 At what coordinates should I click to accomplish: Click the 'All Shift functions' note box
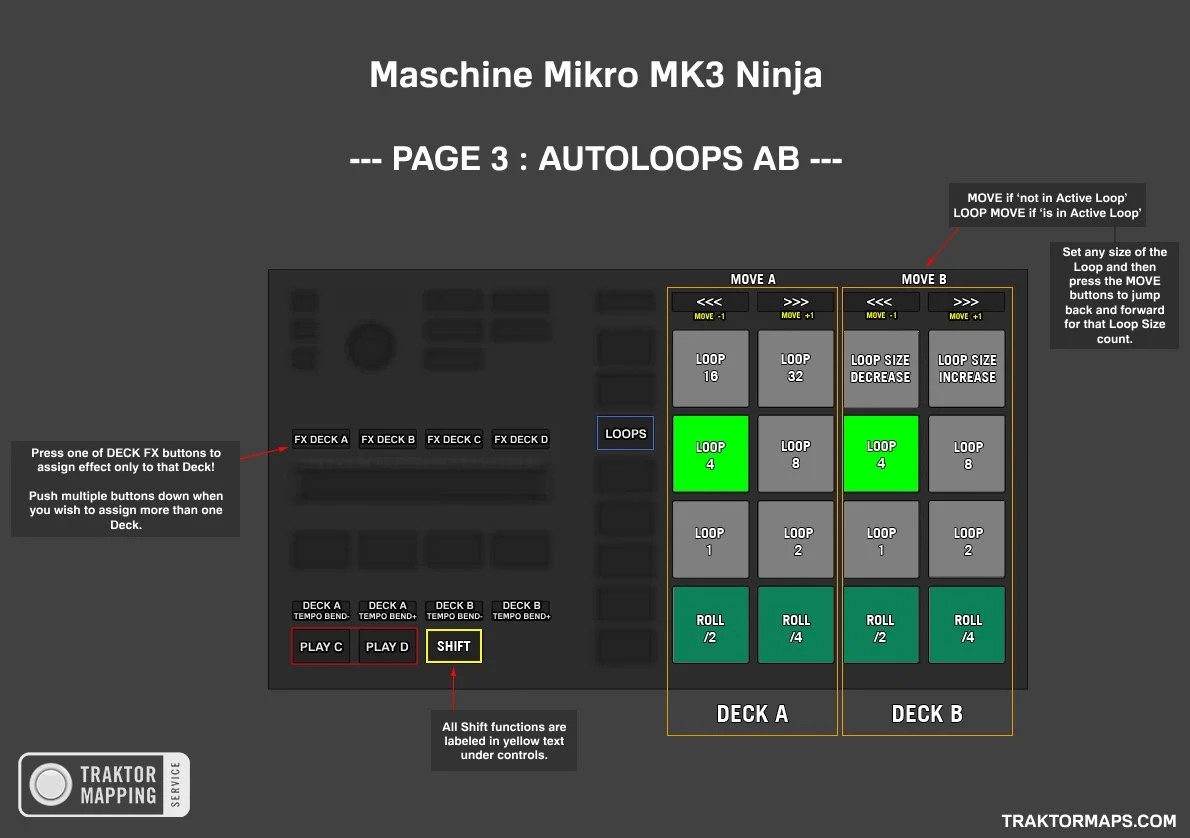(504, 741)
